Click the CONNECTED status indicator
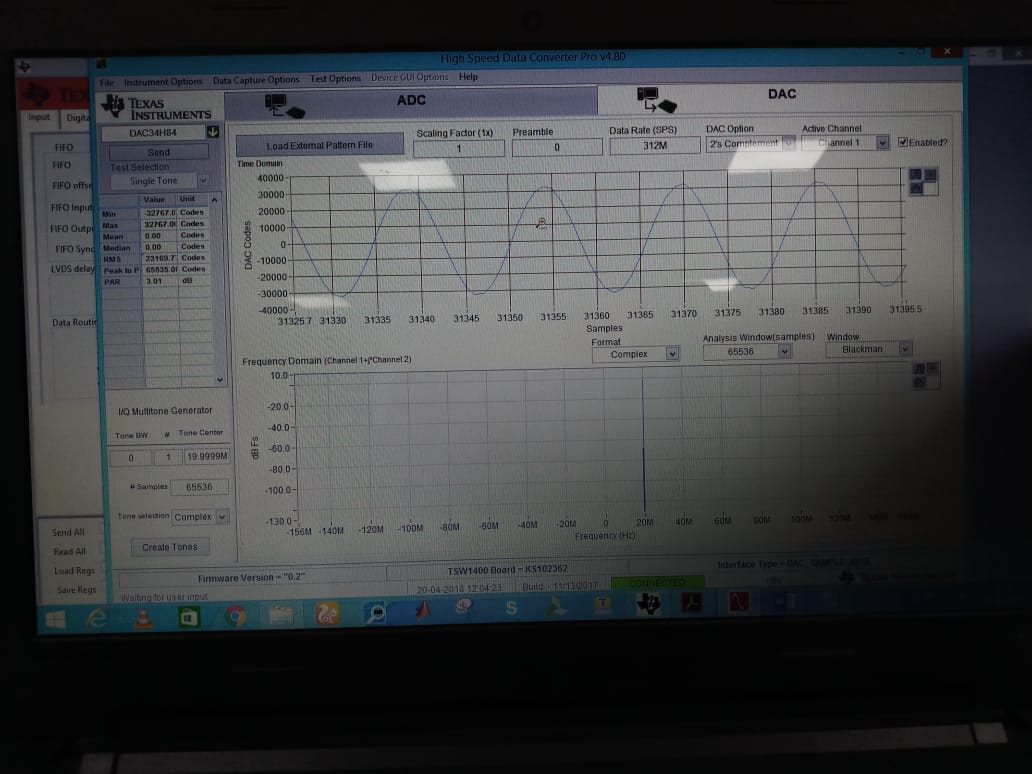1032x774 pixels. point(658,582)
